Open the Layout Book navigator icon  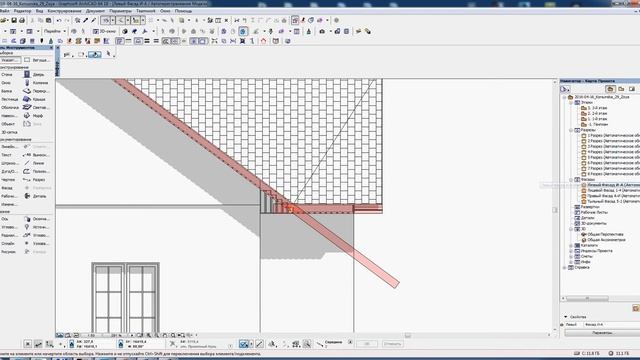click(x=632, y=89)
